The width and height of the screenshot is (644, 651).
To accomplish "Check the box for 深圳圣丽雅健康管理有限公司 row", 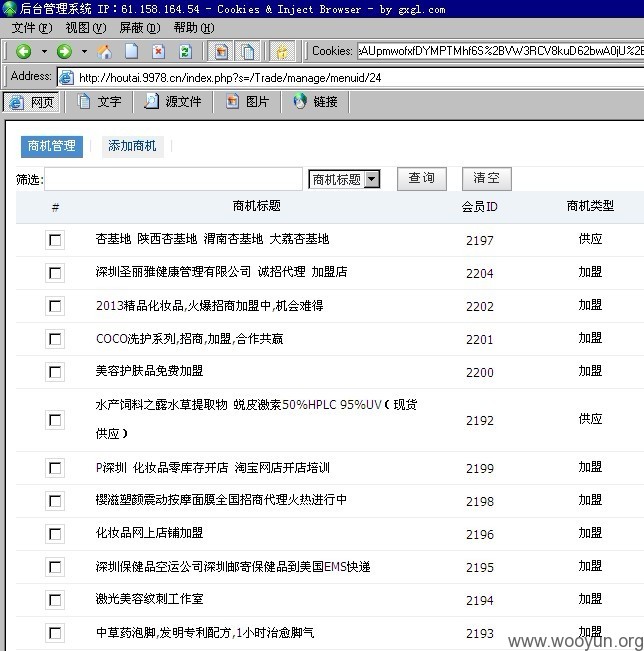I will click(x=55, y=273).
